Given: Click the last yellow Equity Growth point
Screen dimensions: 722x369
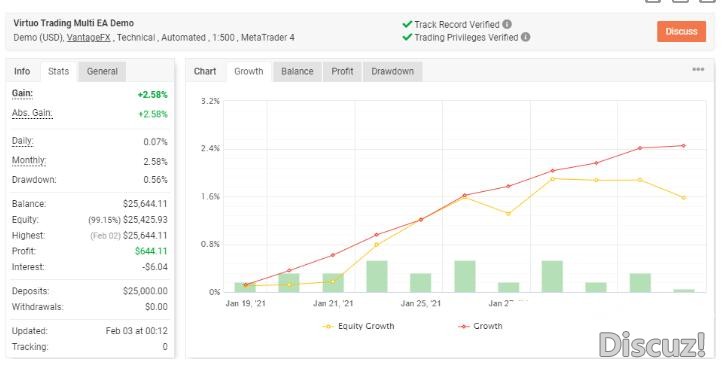Looking at the screenshot, I should point(684,198).
